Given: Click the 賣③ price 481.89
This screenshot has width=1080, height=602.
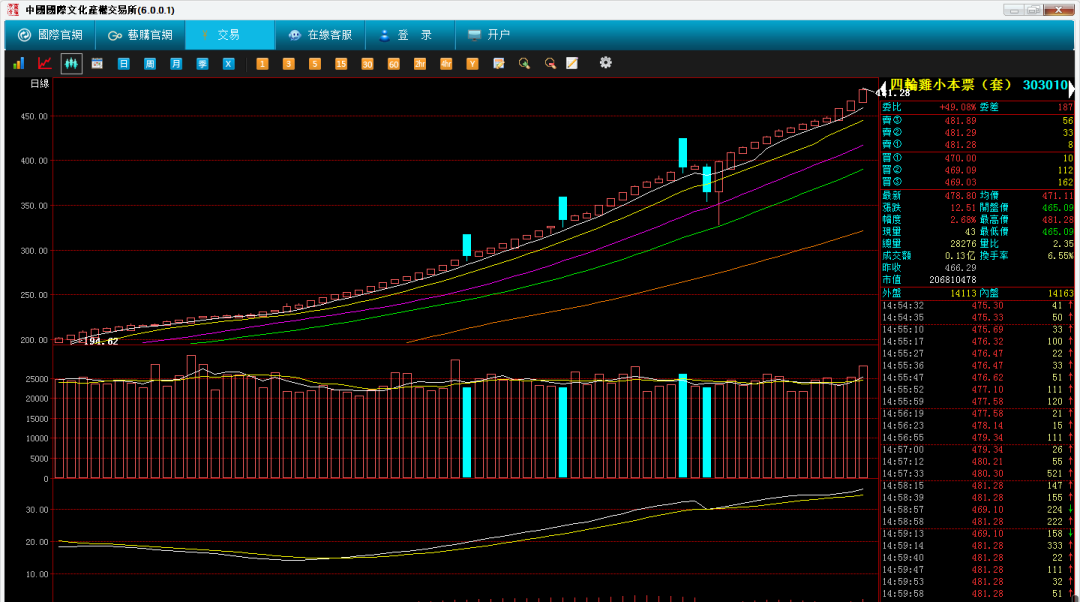Looking at the screenshot, I should [960, 121].
